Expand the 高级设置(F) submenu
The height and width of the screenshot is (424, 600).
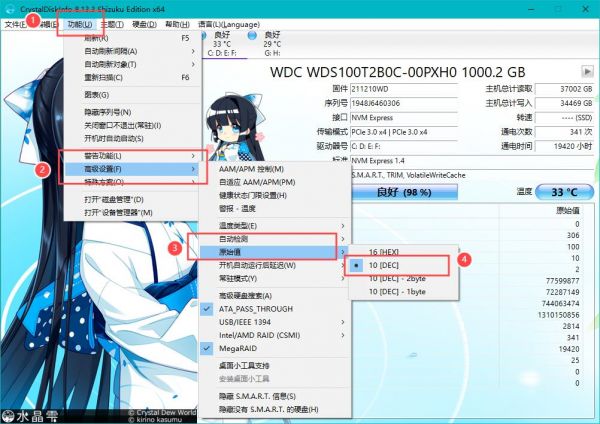[x=132, y=169]
